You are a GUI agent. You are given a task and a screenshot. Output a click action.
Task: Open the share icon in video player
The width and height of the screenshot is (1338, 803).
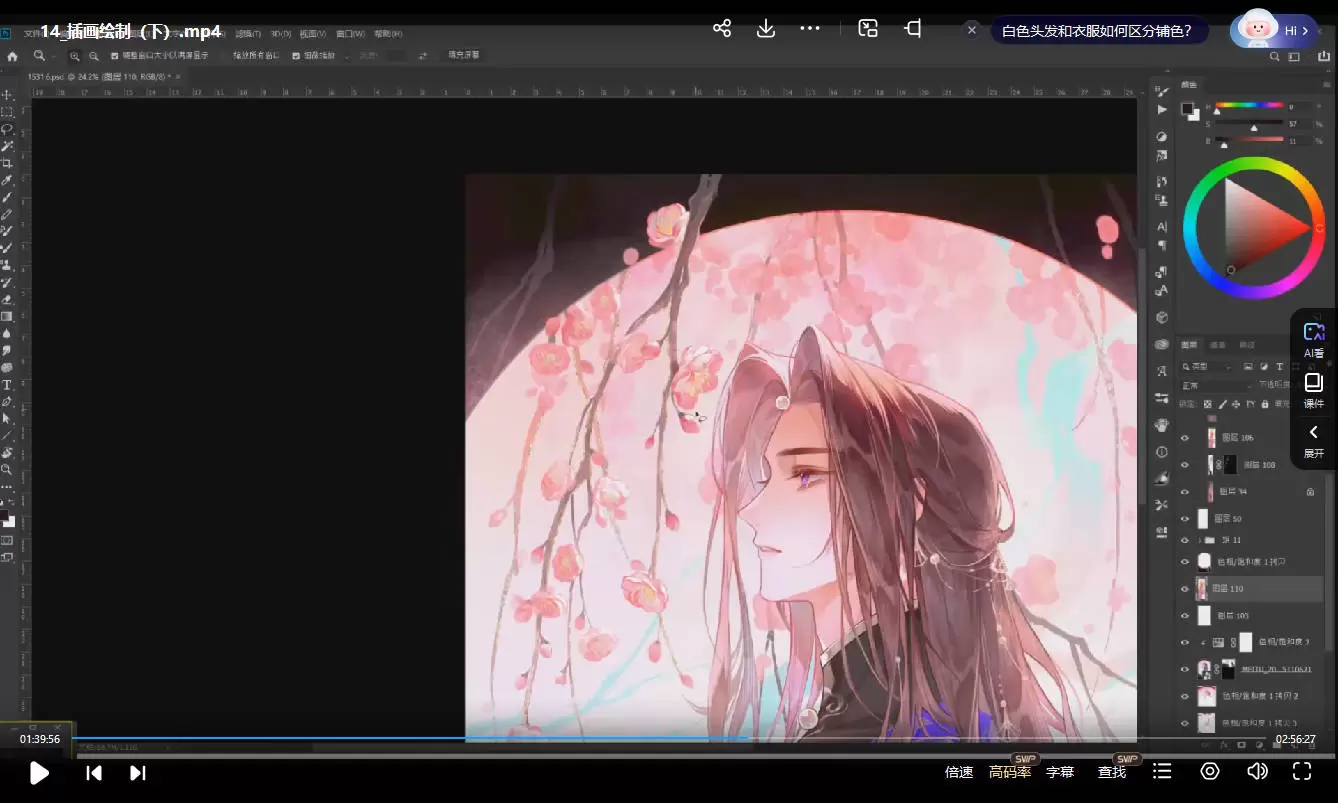click(x=722, y=28)
